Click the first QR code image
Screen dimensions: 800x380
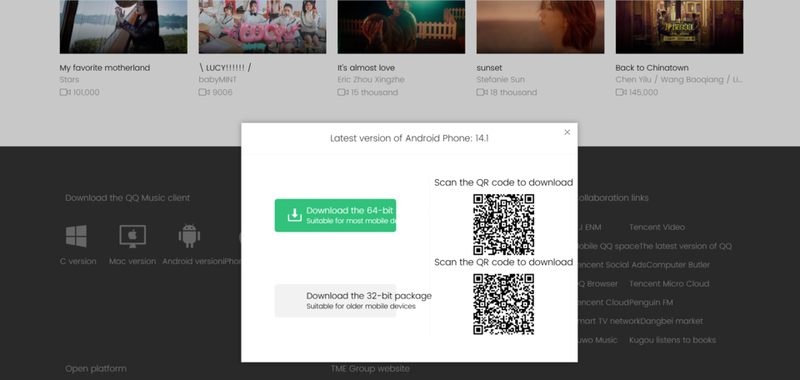coord(503,224)
